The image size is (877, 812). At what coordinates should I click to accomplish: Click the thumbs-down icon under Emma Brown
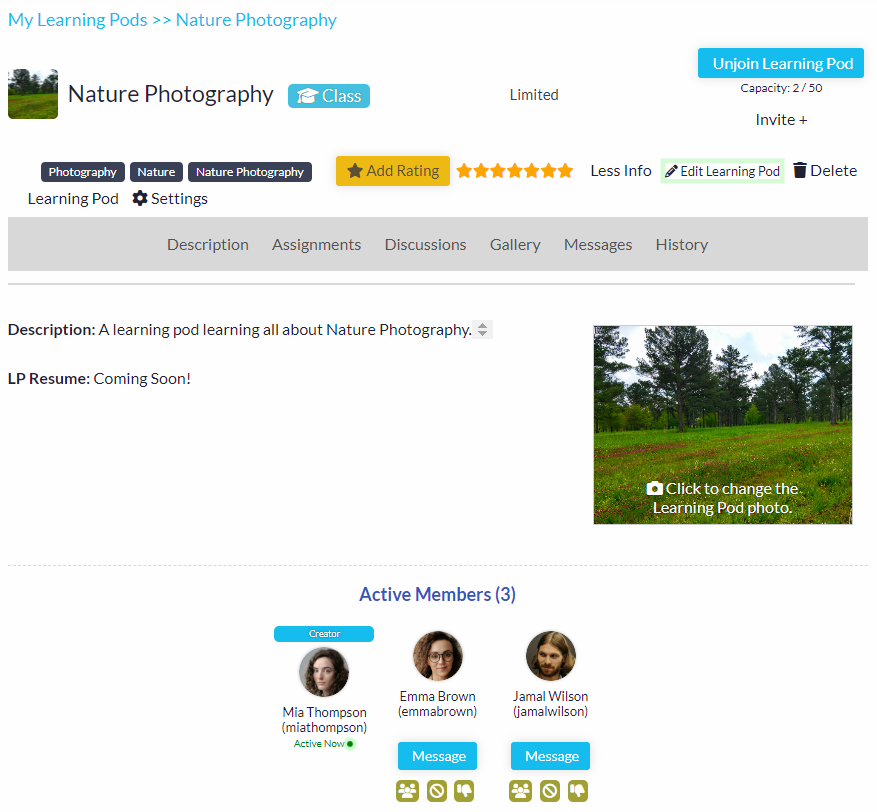tap(464, 791)
